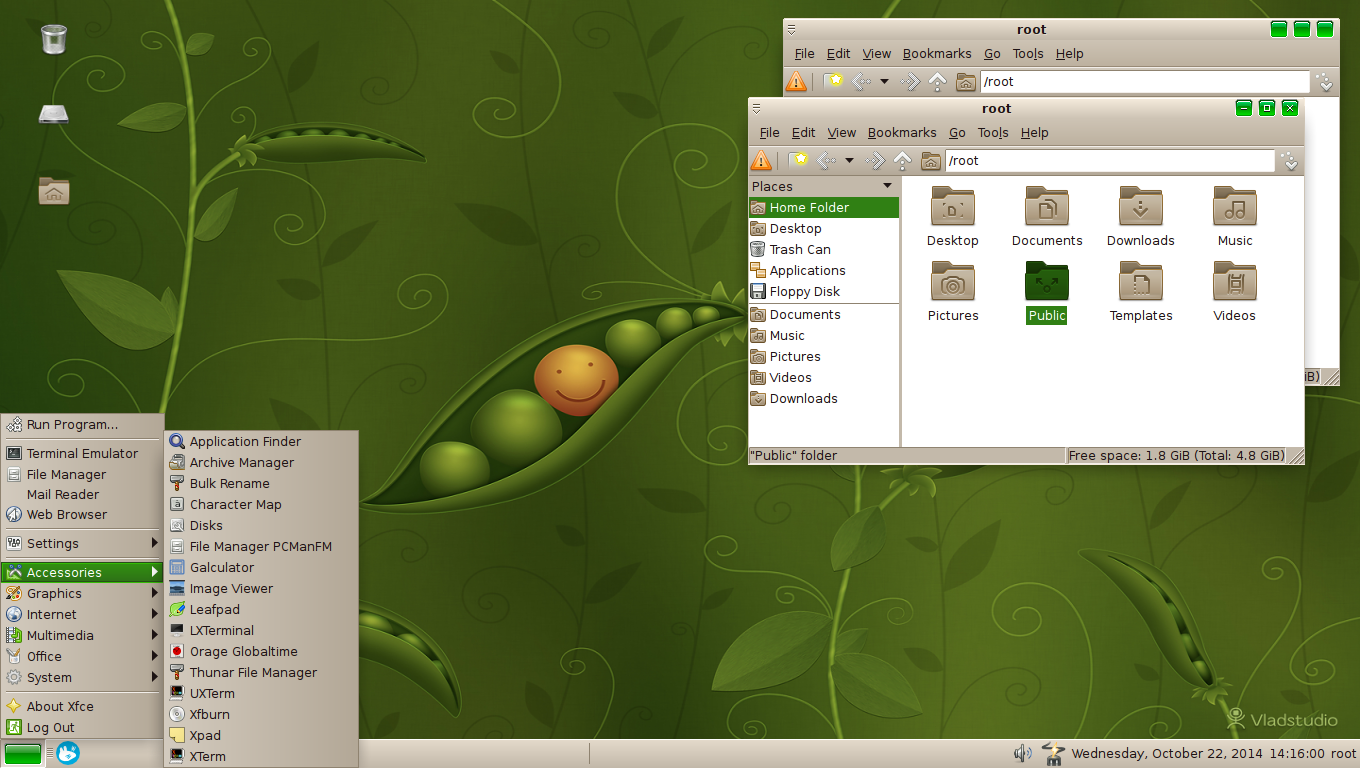The image size is (1360, 768).
Task: Launch Thunar File Manager from Accessories
Action: coord(260,672)
